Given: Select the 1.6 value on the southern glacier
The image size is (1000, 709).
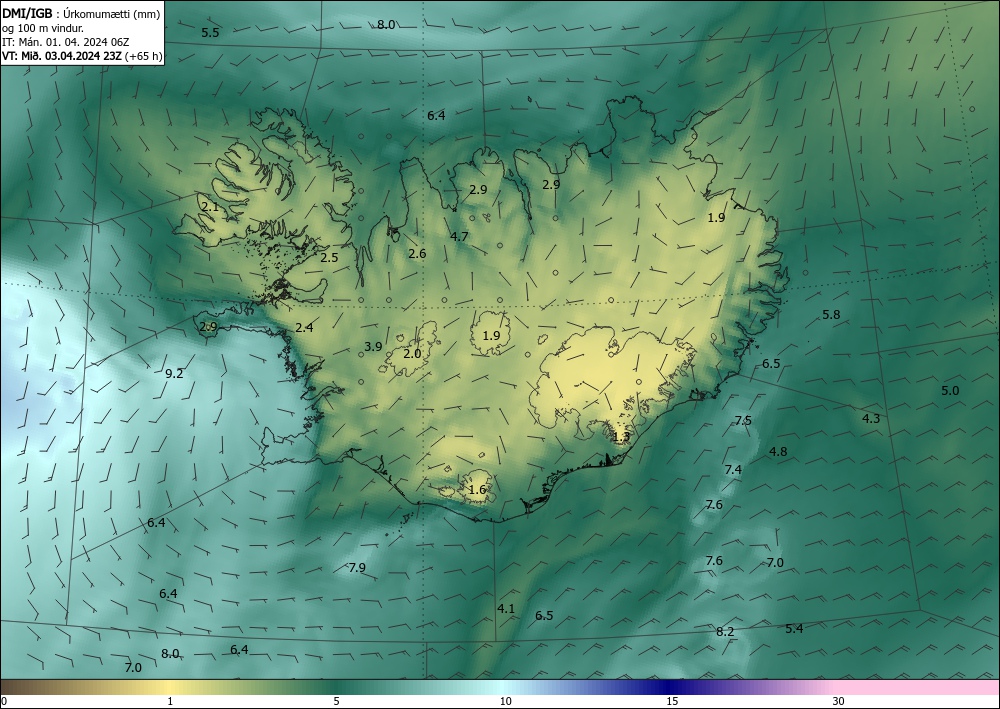Looking at the screenshot, I should pyautogui.click(x=477, y=490).
